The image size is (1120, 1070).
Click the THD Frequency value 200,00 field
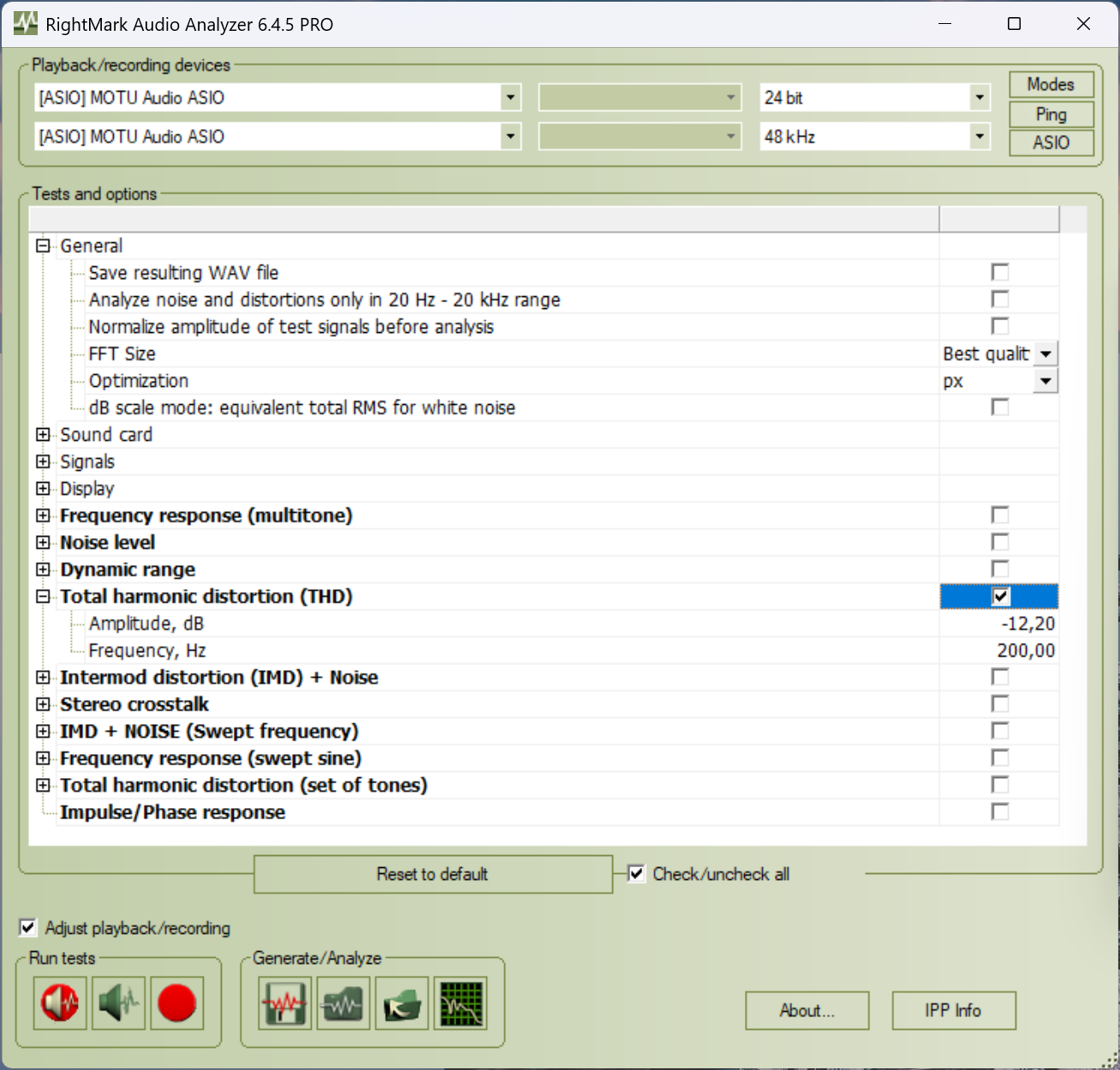click(x=999, y=651)
